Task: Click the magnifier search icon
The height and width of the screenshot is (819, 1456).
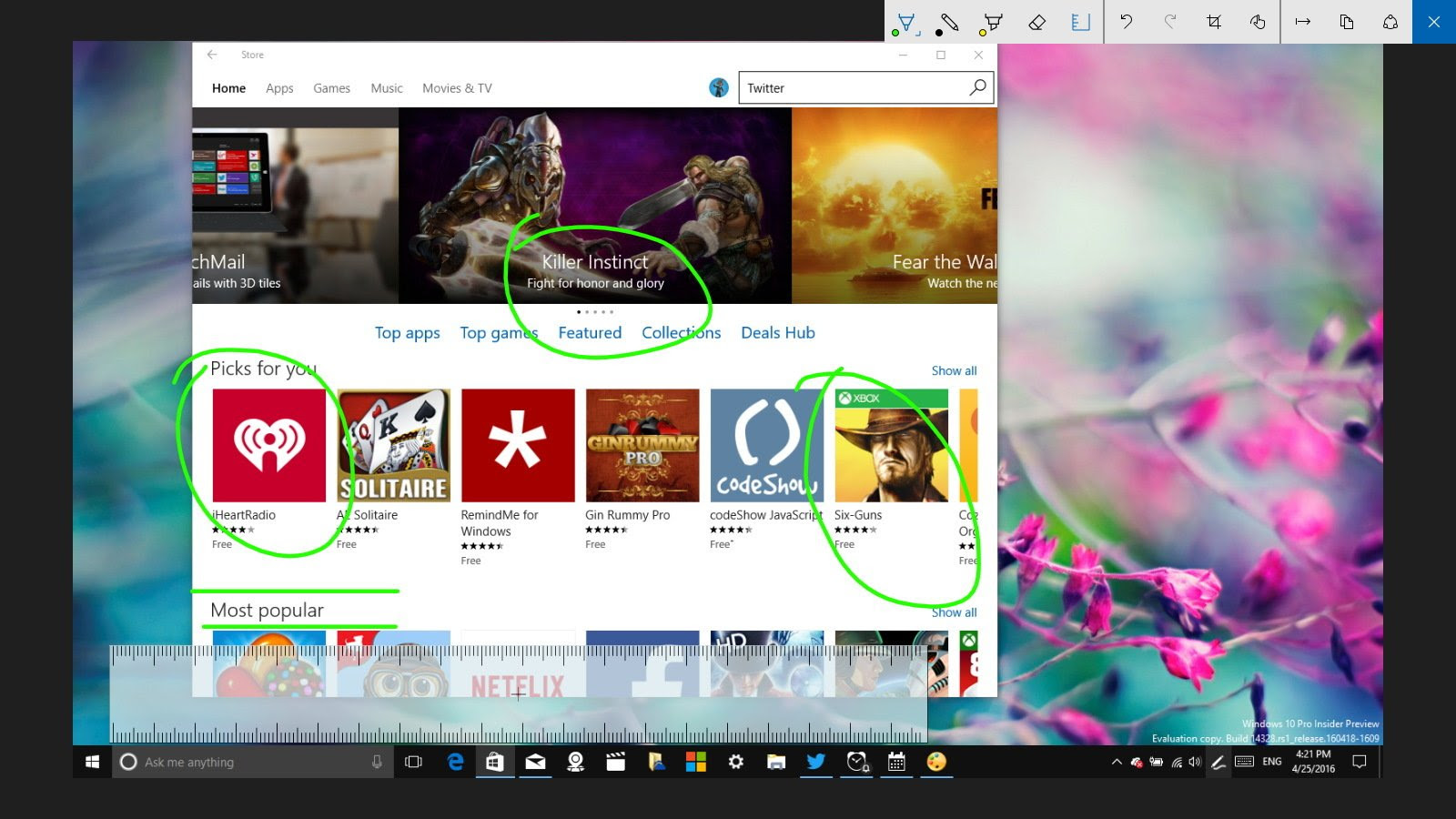Action: click(978, 87)
